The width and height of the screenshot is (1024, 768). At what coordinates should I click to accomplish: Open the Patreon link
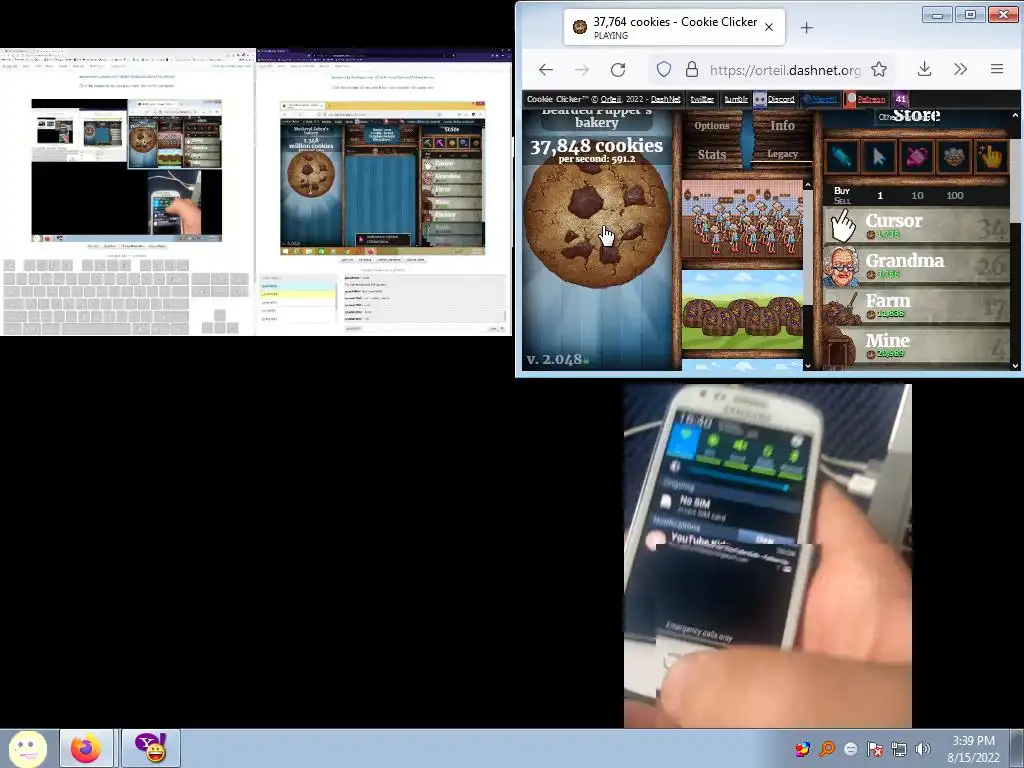871,99
